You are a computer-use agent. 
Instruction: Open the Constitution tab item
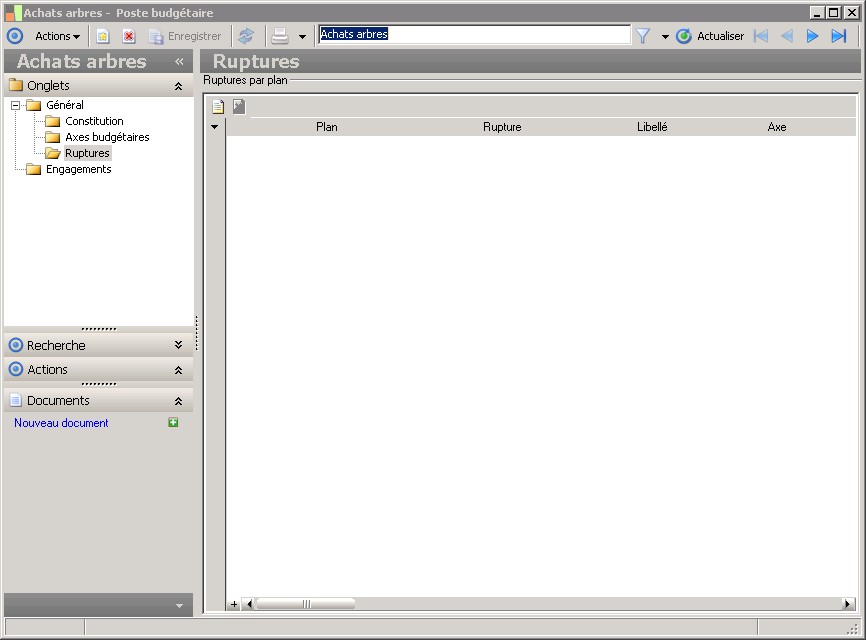point(94,121)
